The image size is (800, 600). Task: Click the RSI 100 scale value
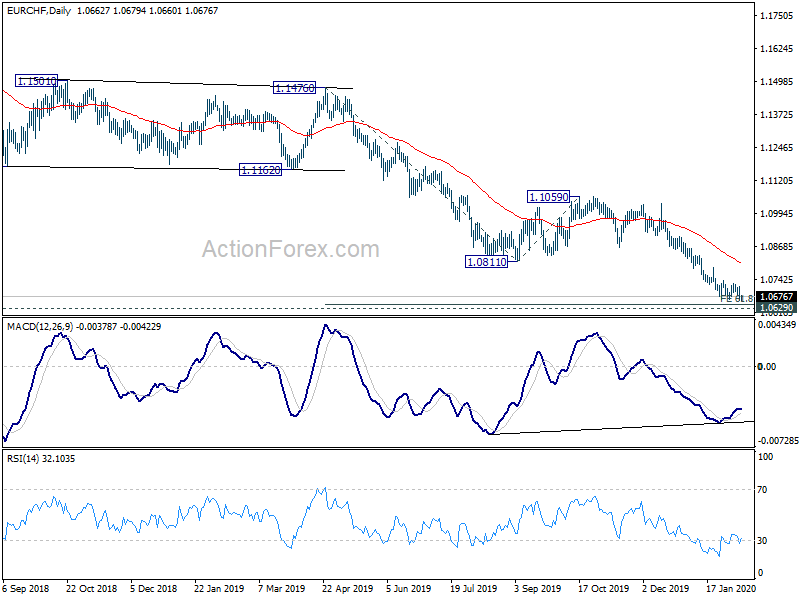pyautogui.click(x=765, y=457)
